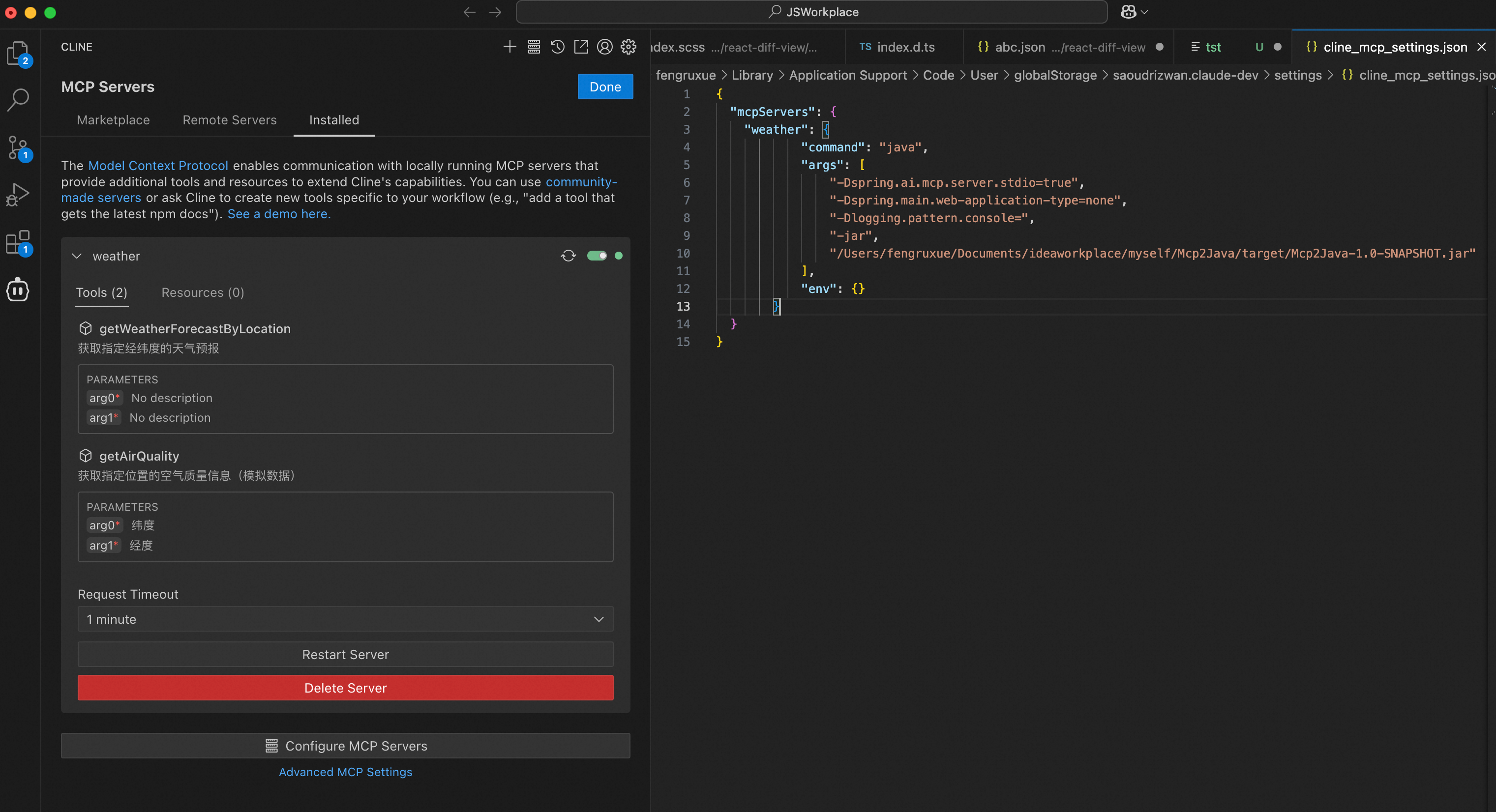
Task: Switch to the Remote Servers tab
Action: pos(229,119)
